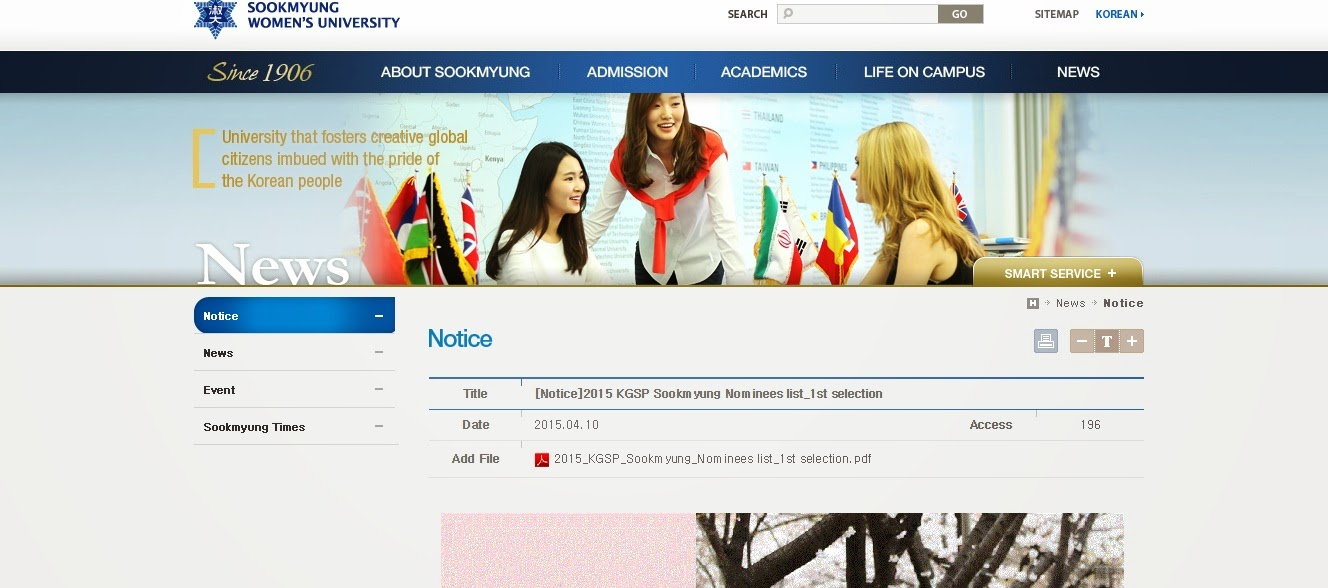This screenshot has width=1328, height=588.
Task: Collapse the Notice sidebar item
Action: [379, 316]
